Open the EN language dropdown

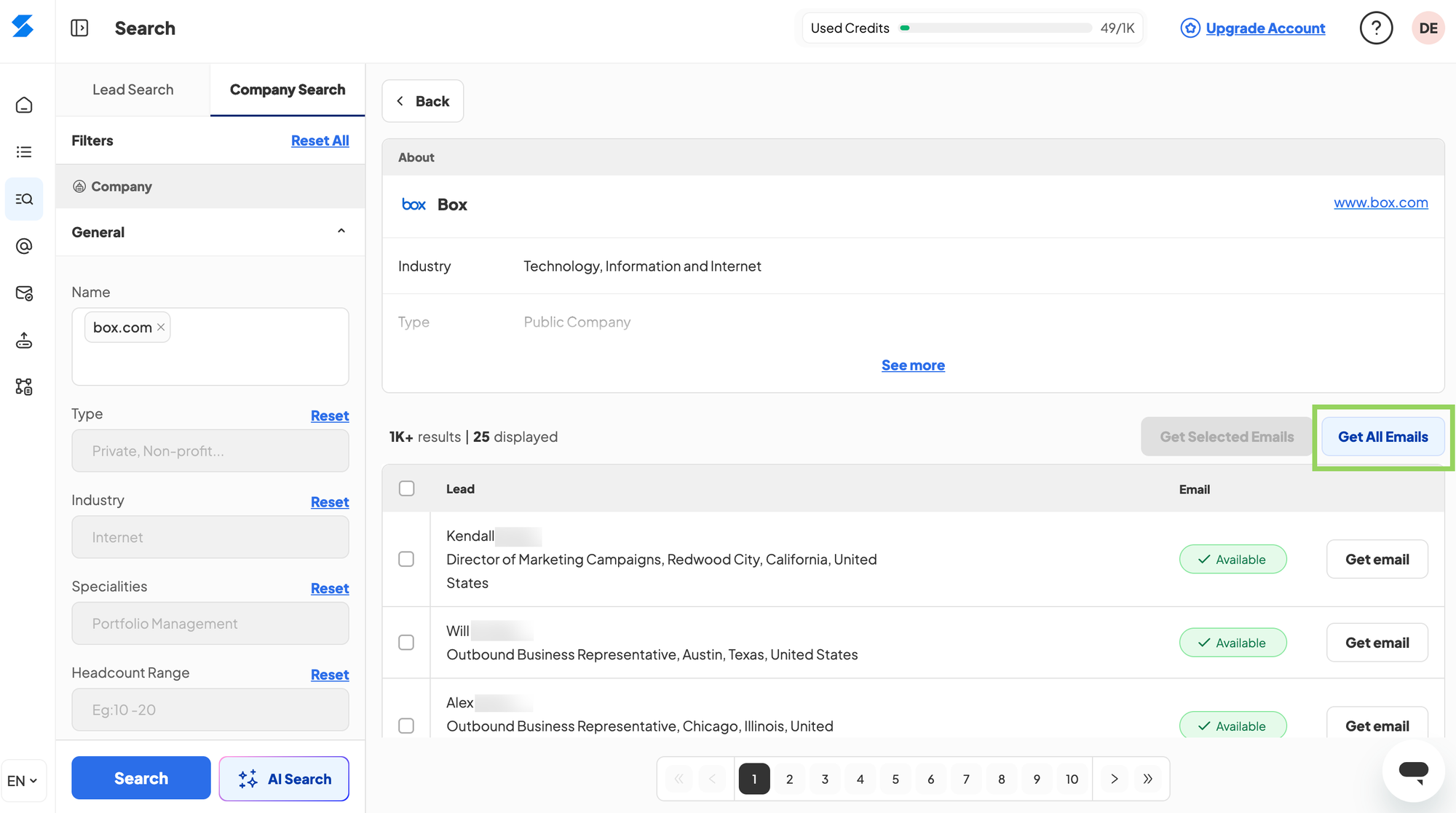pos(23,780)
